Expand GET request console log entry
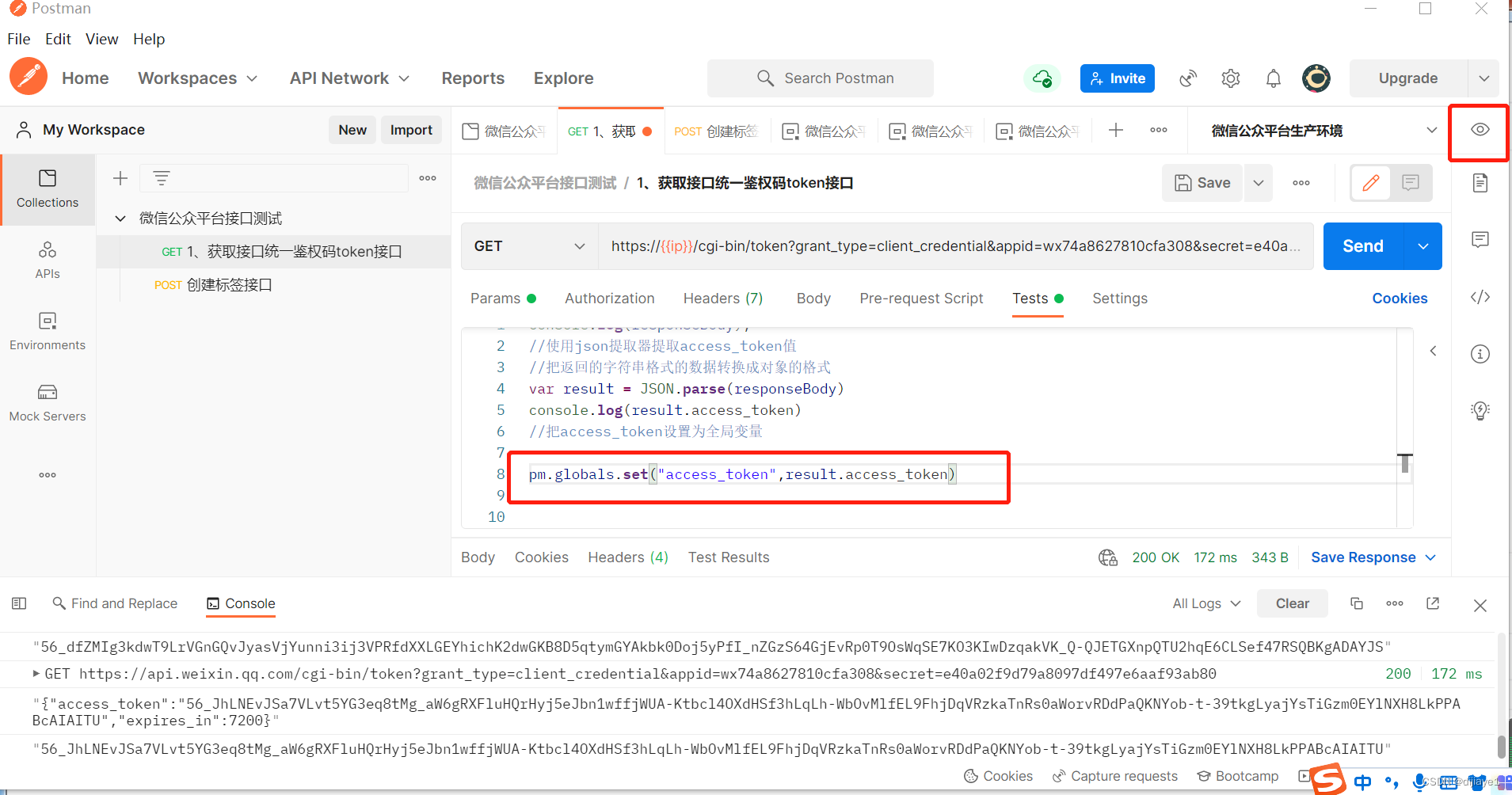Viewport: 1512px width, 795px height. tap(36, 673)
